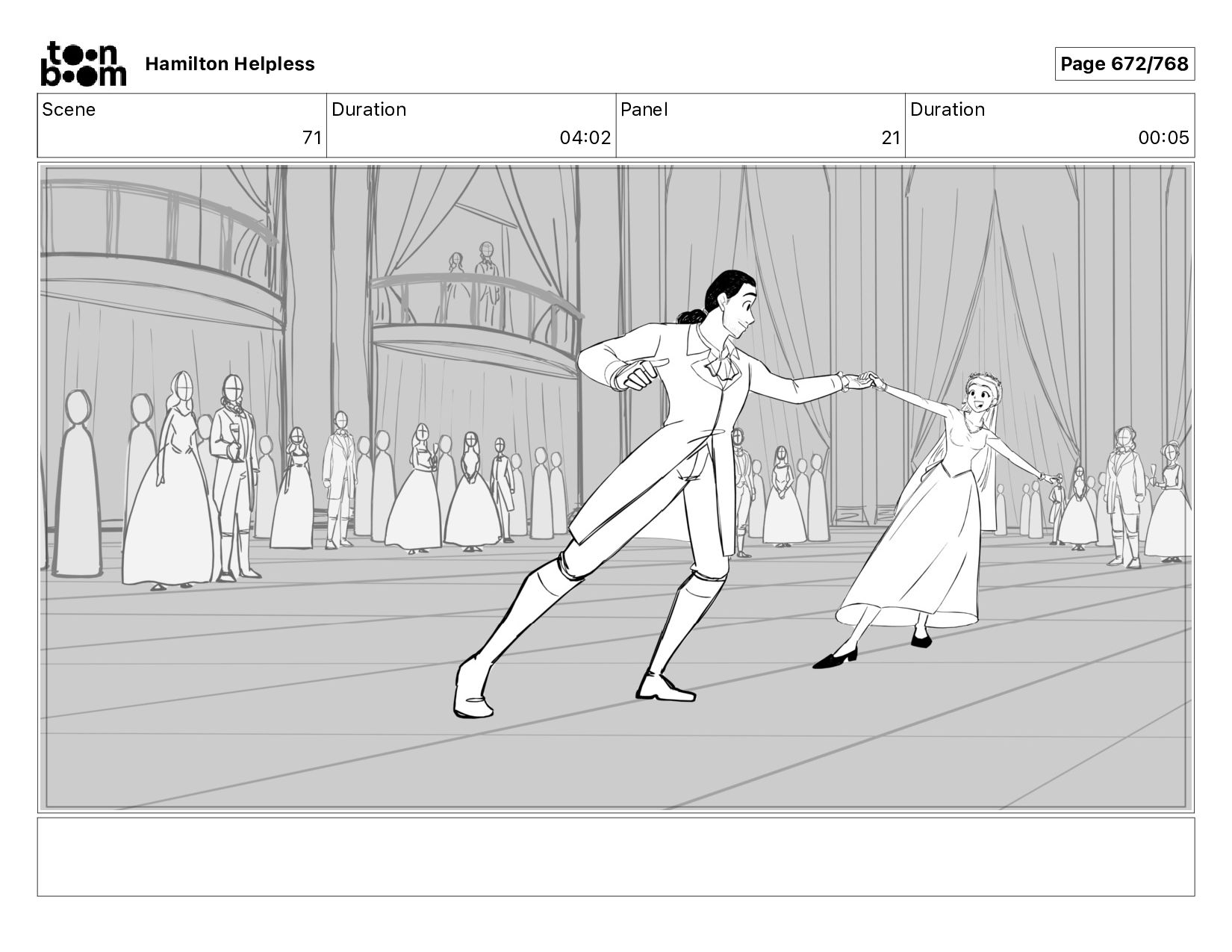Click the Toon Boom logo
The width and height of the screenshot is (1232, 952).
83,63
